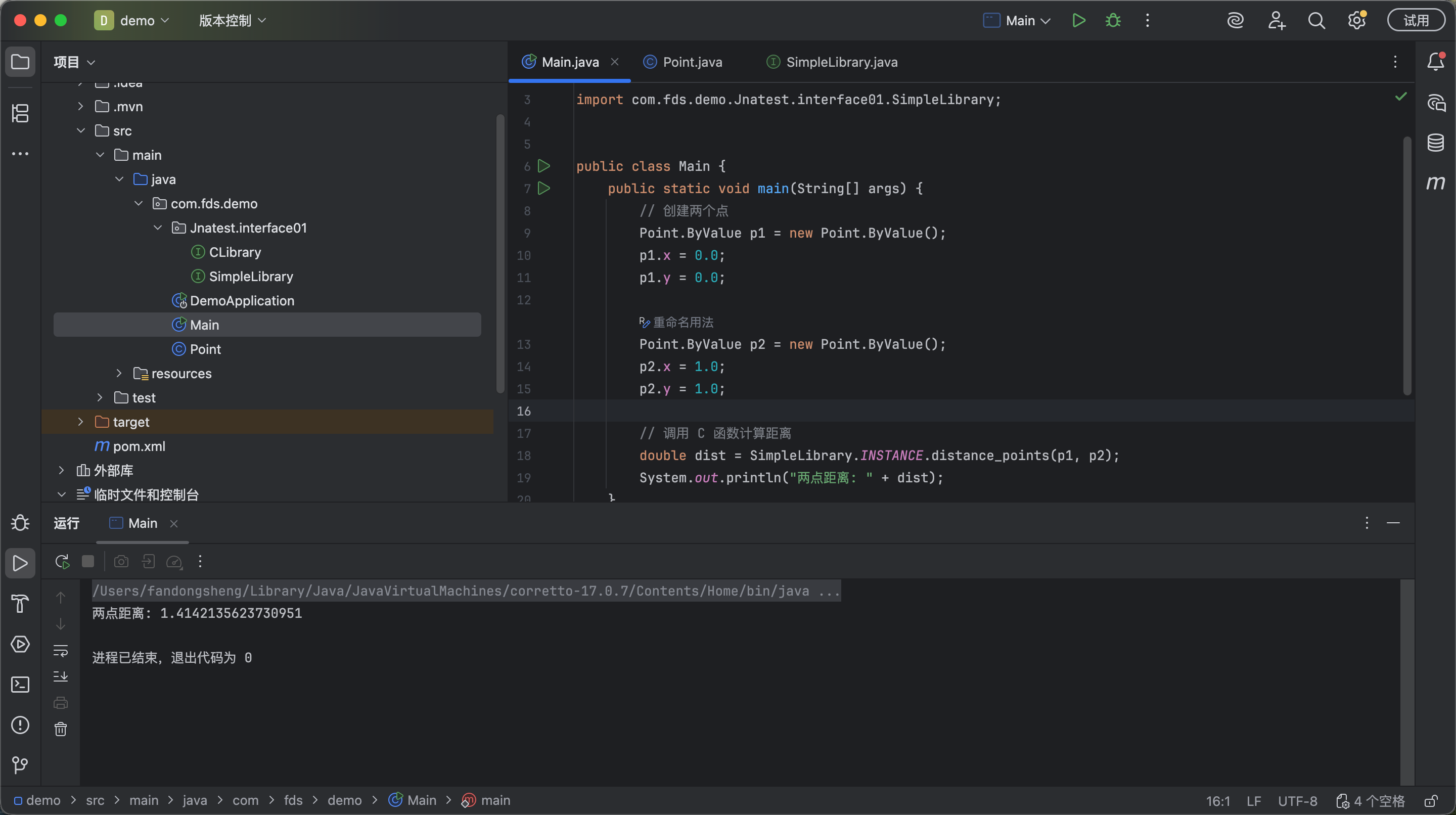Toggle soft-wrap in the console output
Screen dimensions: 1456x815
pyautogui.click(x=61, y=650)
